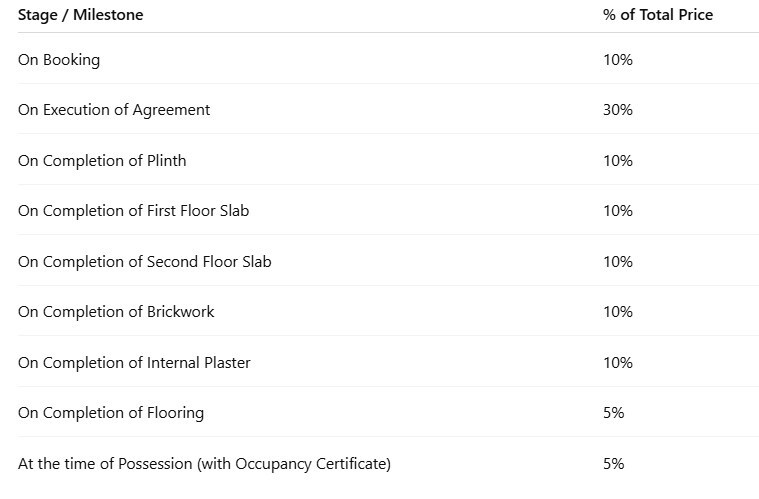The width and height of the screenshot is (759, 499).
Task: Click the 'Stage / Milestone' column header
Action: pos(80,15)
